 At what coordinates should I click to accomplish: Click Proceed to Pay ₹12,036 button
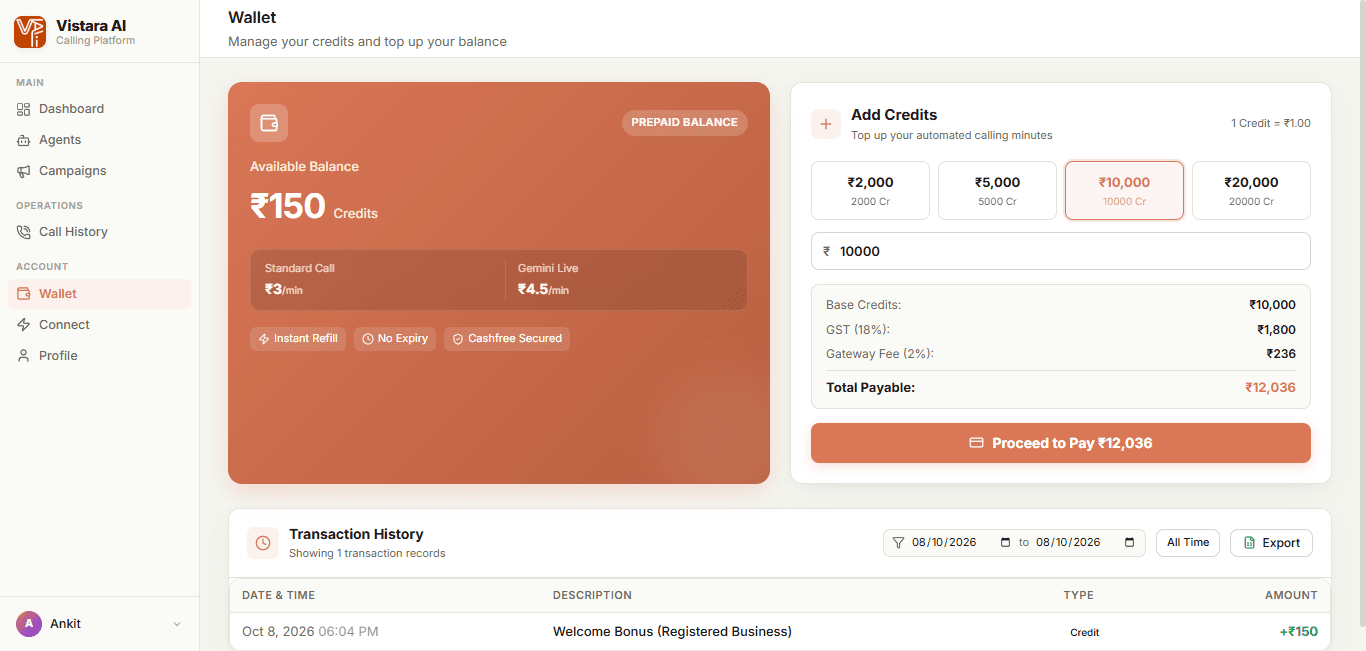pyautogui.click(x=1061, y=443)
